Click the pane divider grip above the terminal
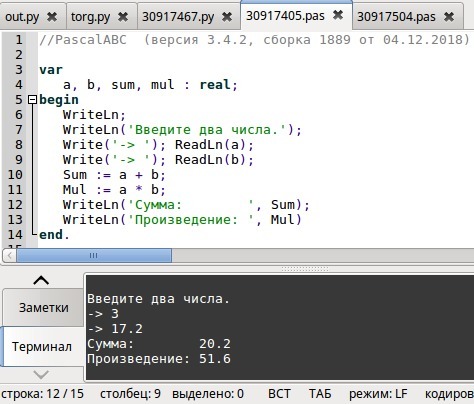This screenshot has width=474, height=404. (305, 269)
